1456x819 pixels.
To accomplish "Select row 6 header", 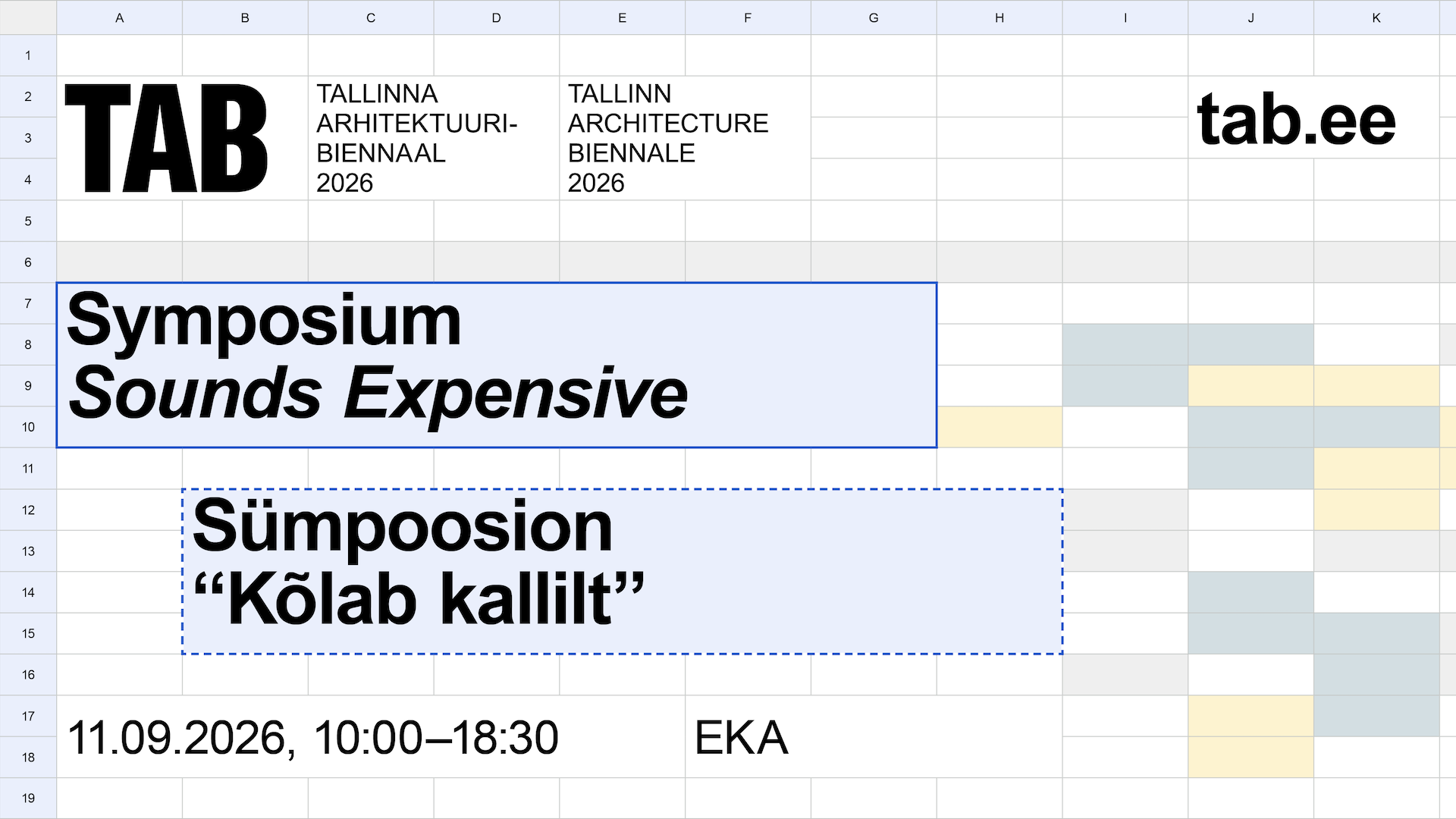I will click(28, 262).
